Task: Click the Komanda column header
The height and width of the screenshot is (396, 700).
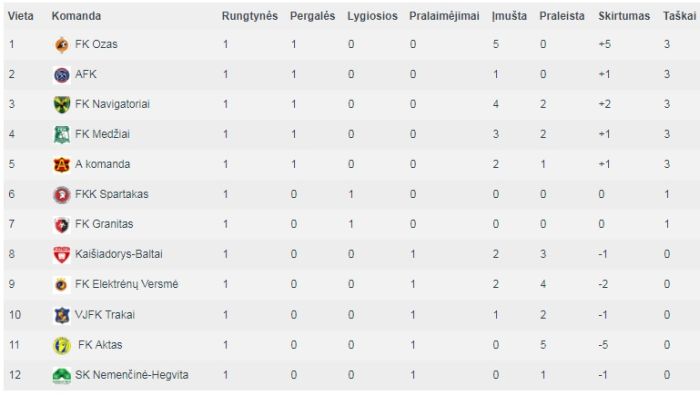Action: (x=76, y=16)
